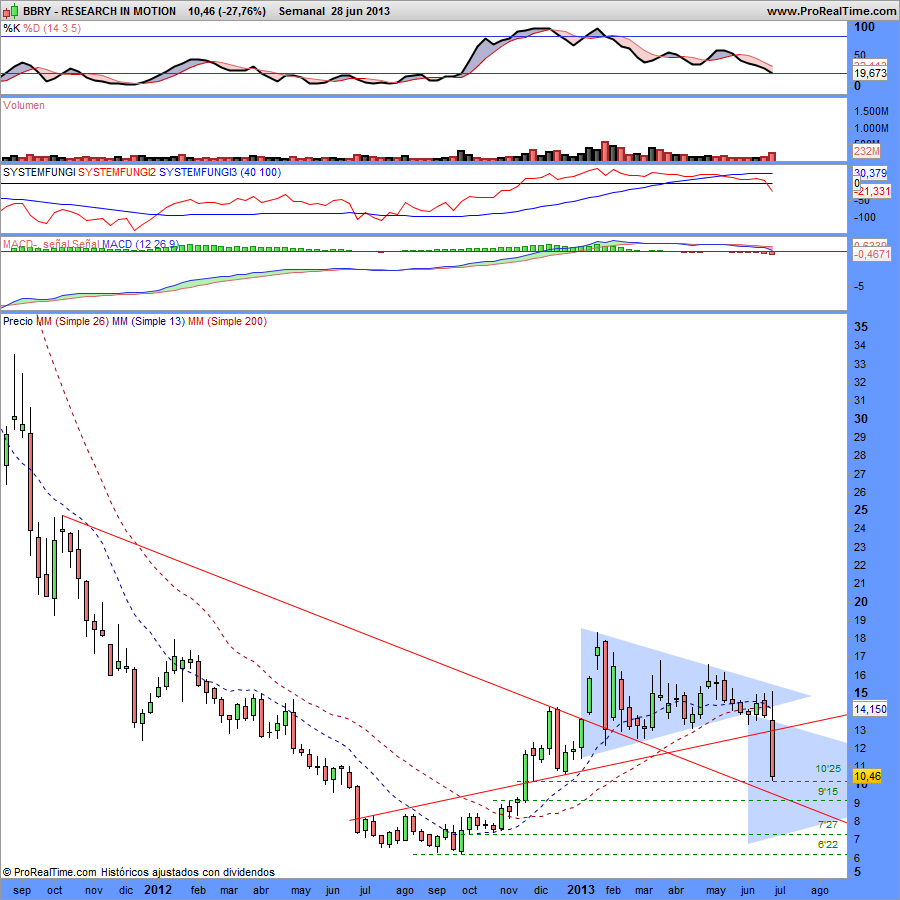
Task: Select the Precio panel label
Action: [18, 321]
